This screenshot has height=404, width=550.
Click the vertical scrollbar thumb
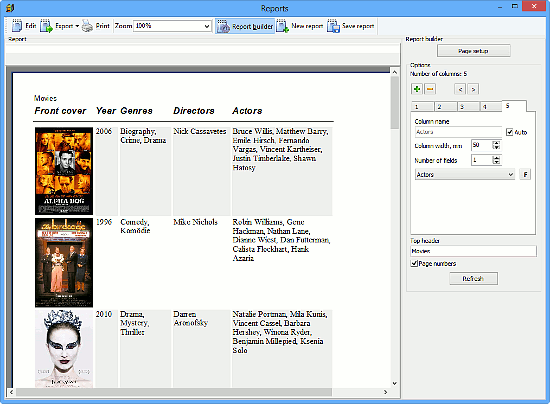point(395,102)
